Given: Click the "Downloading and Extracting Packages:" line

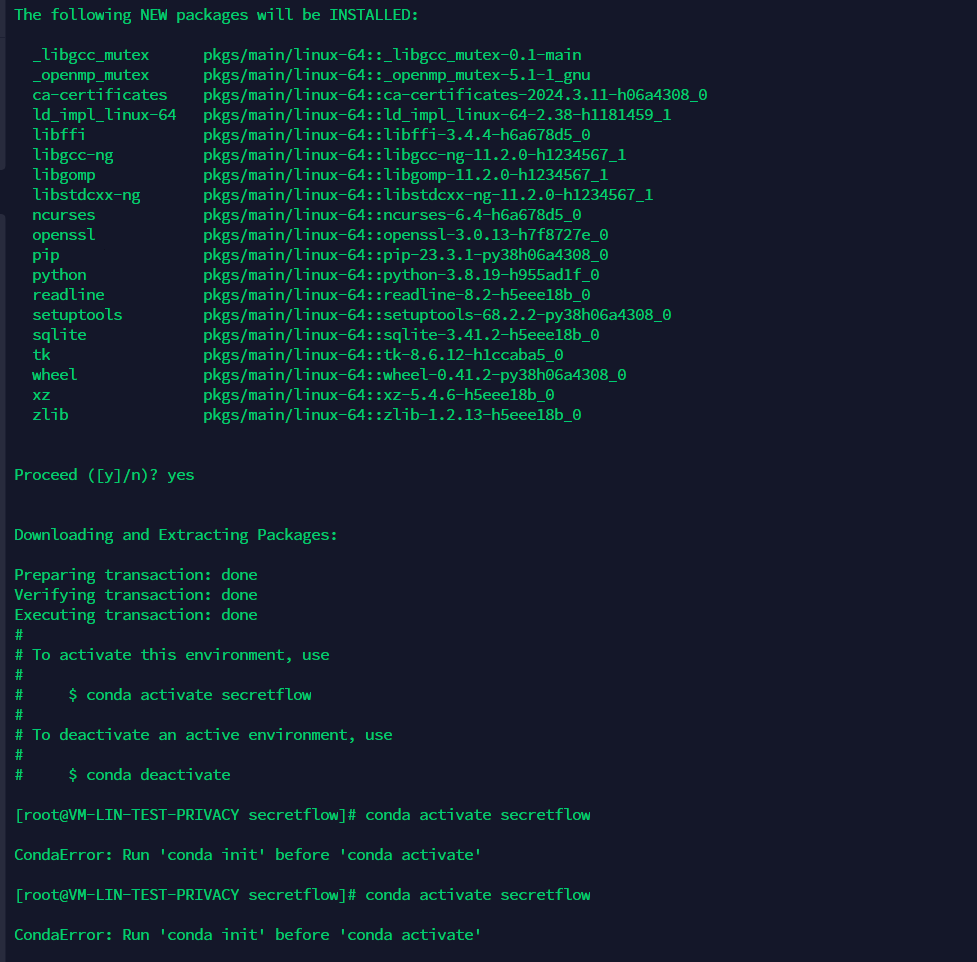Looking at the screenshot, I should 176,535.
